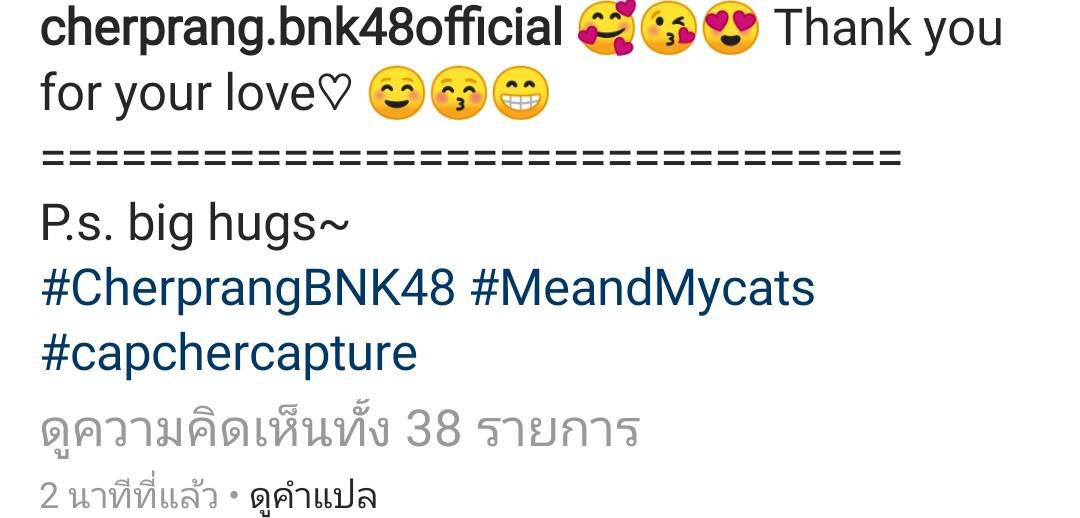Click the smiling face with hearts emoji

pos(607,28)
